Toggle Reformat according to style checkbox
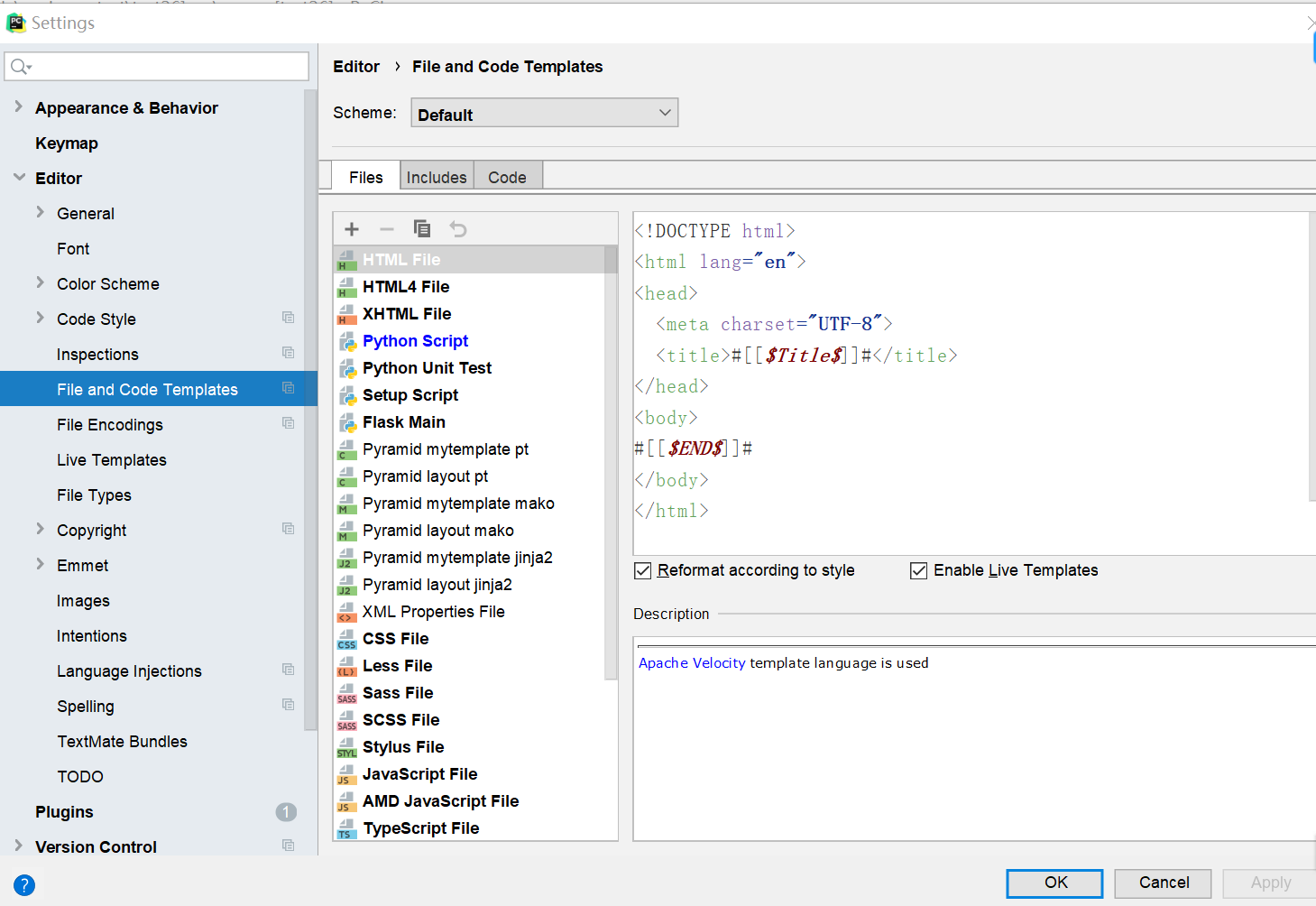The height and width of the screenshot is (906, 1316). 642,570
